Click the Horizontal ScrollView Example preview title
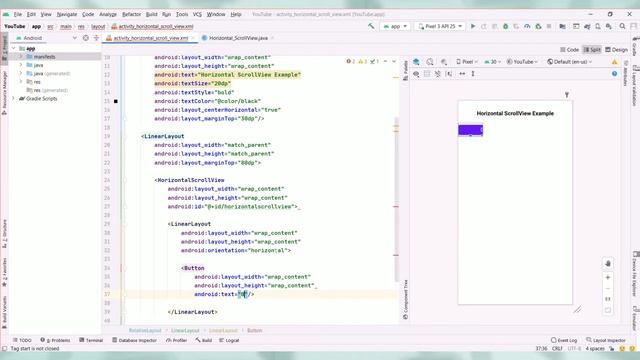 click(x=515, y=113)
